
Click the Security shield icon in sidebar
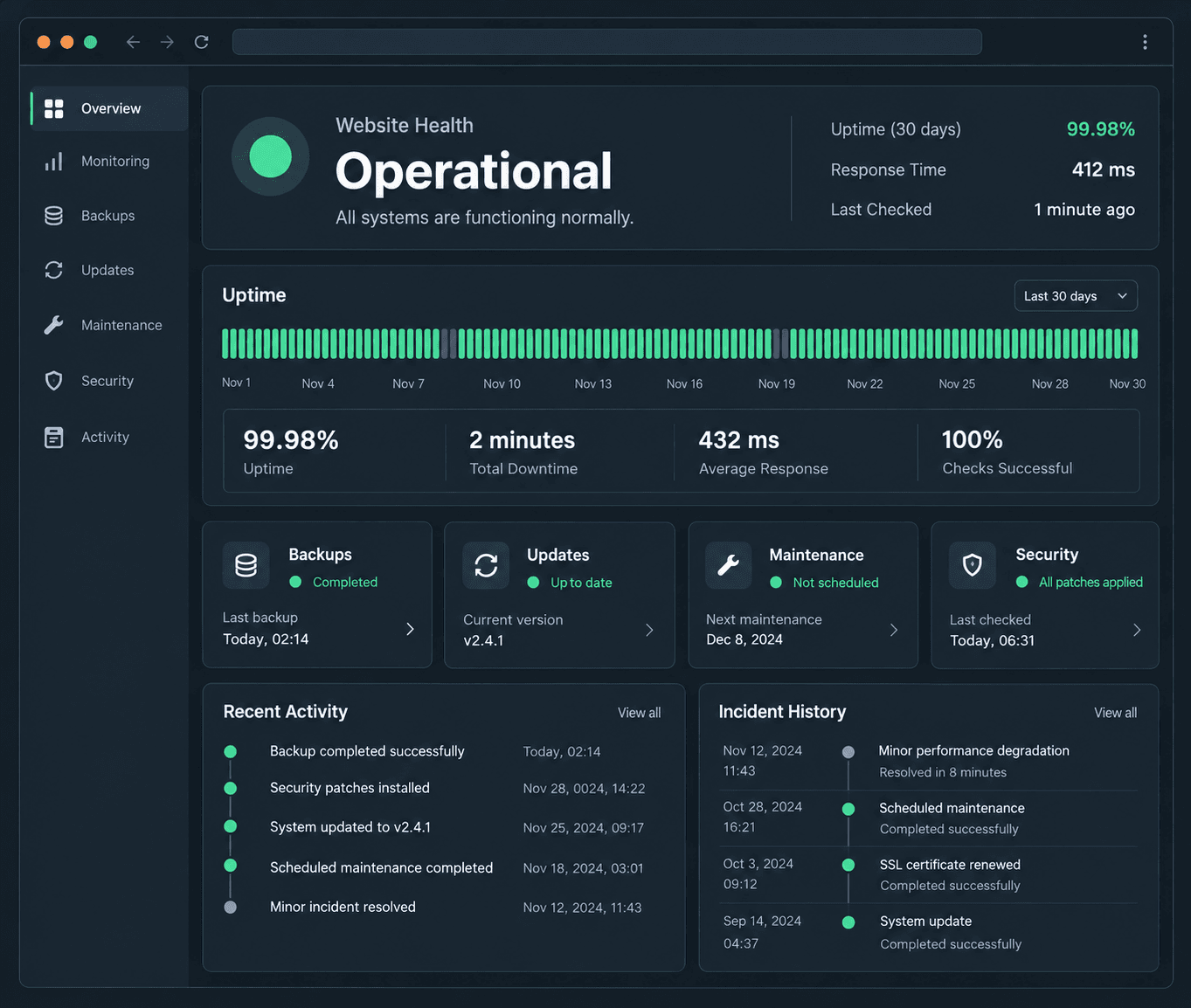coord(54,381)
